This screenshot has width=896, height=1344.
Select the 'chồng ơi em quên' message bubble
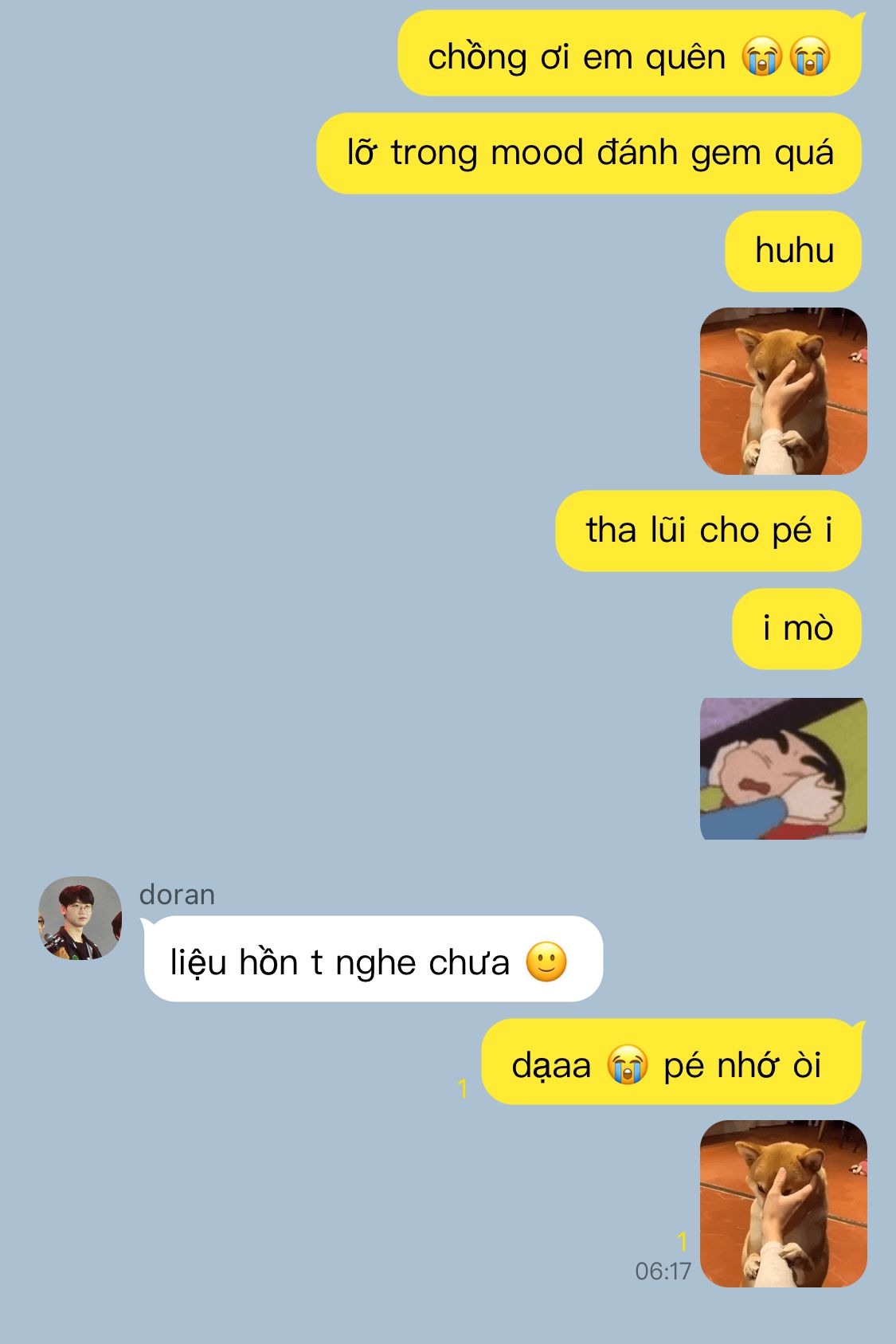[x=630, y=54]
